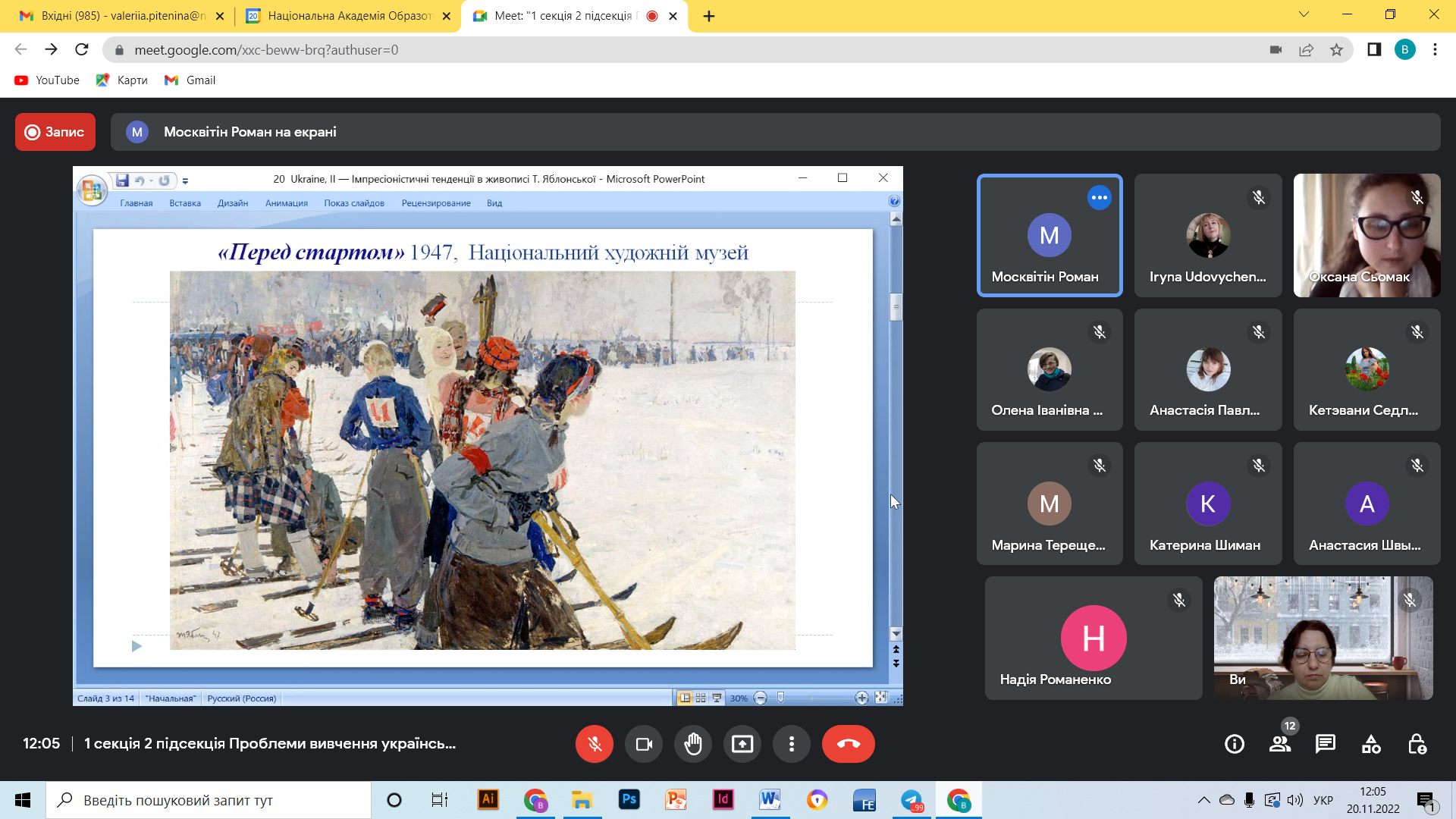Open the Карти bookmark
The width and height of the screenshot is (1456, 819).
tap(122, 80)
